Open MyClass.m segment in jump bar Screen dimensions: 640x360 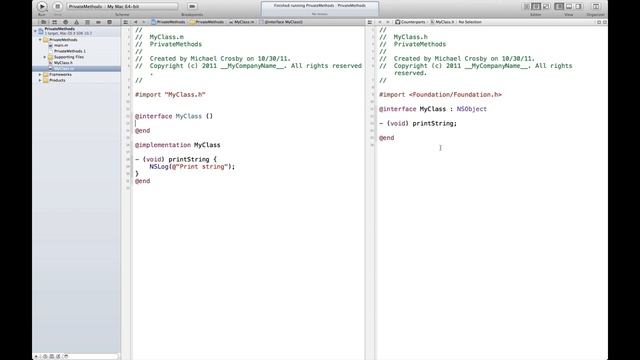242,22
